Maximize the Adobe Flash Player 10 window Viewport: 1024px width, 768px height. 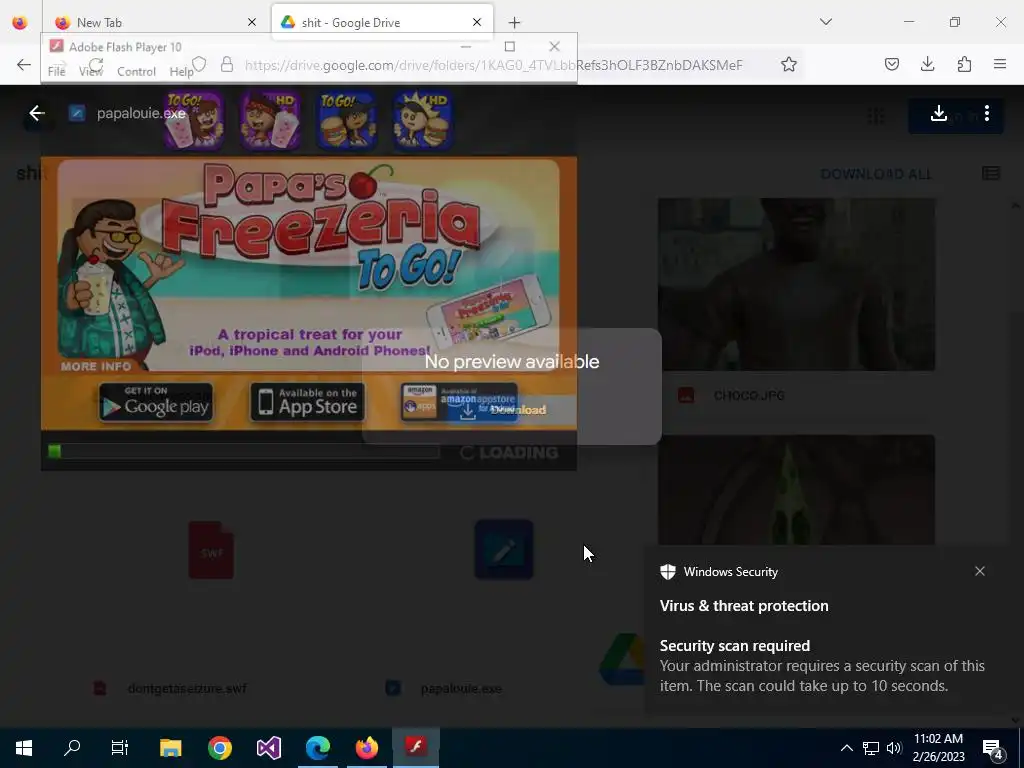pos(510,46)
